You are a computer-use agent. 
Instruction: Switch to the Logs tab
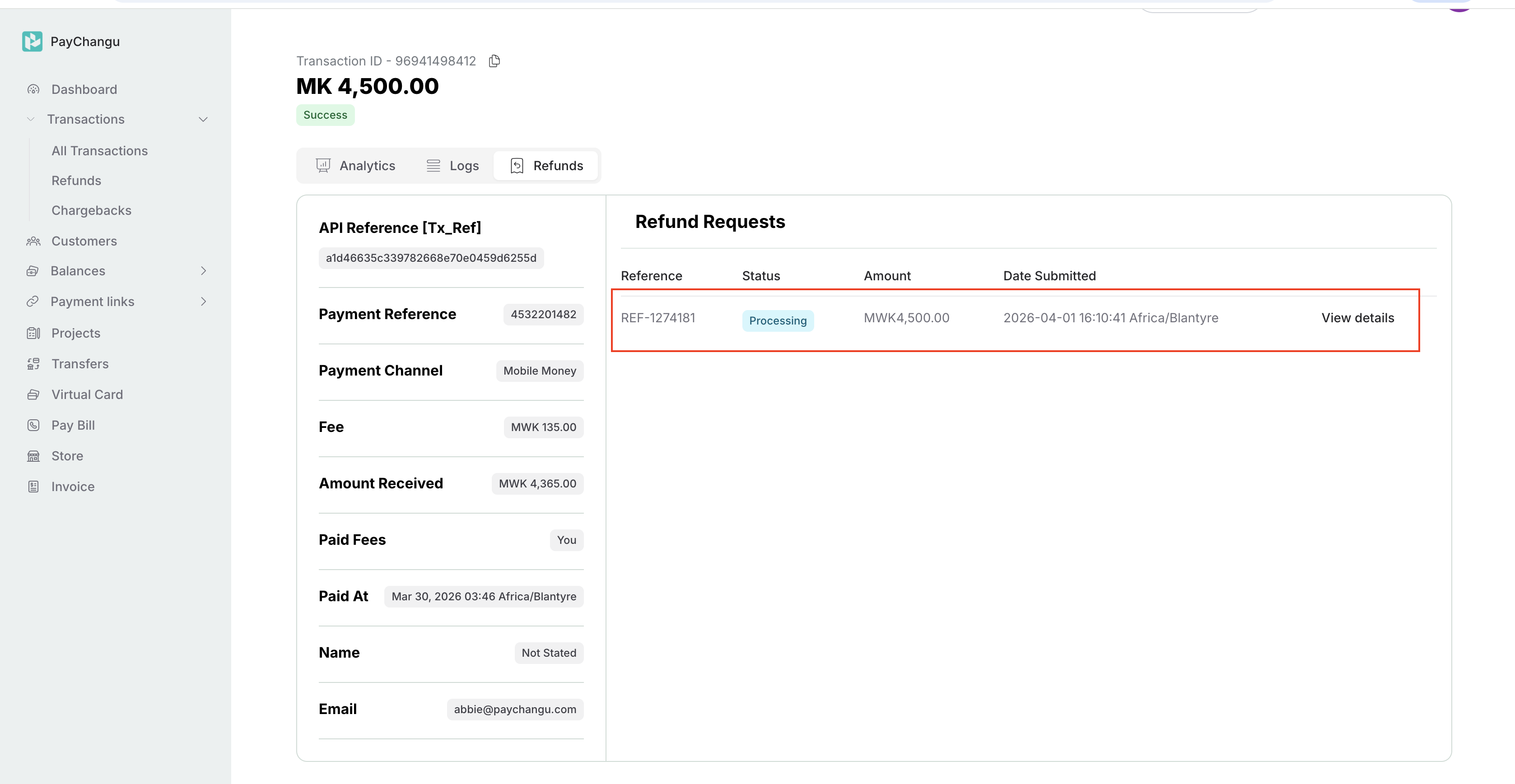click(452, 166)
